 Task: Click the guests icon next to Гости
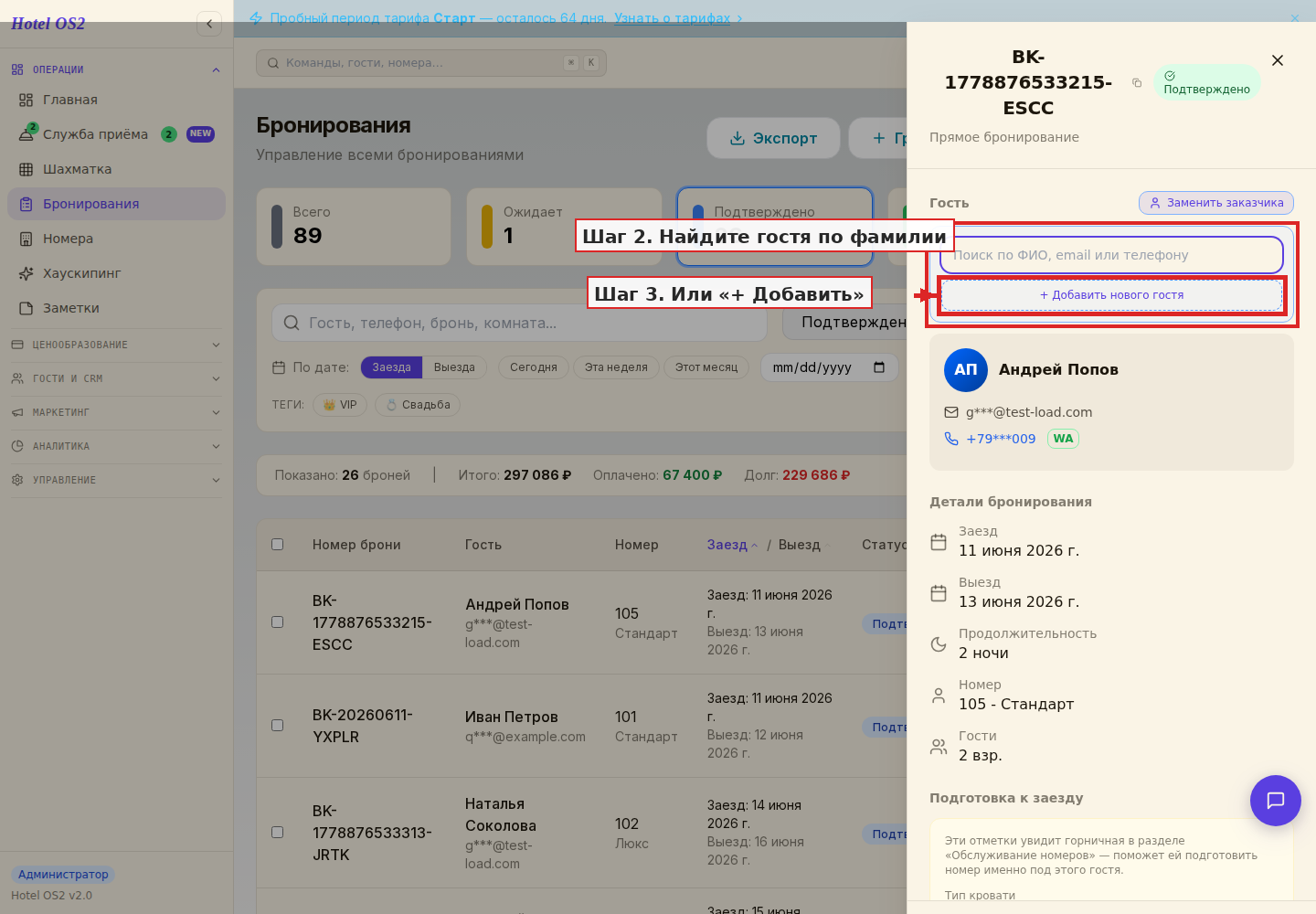939,747
